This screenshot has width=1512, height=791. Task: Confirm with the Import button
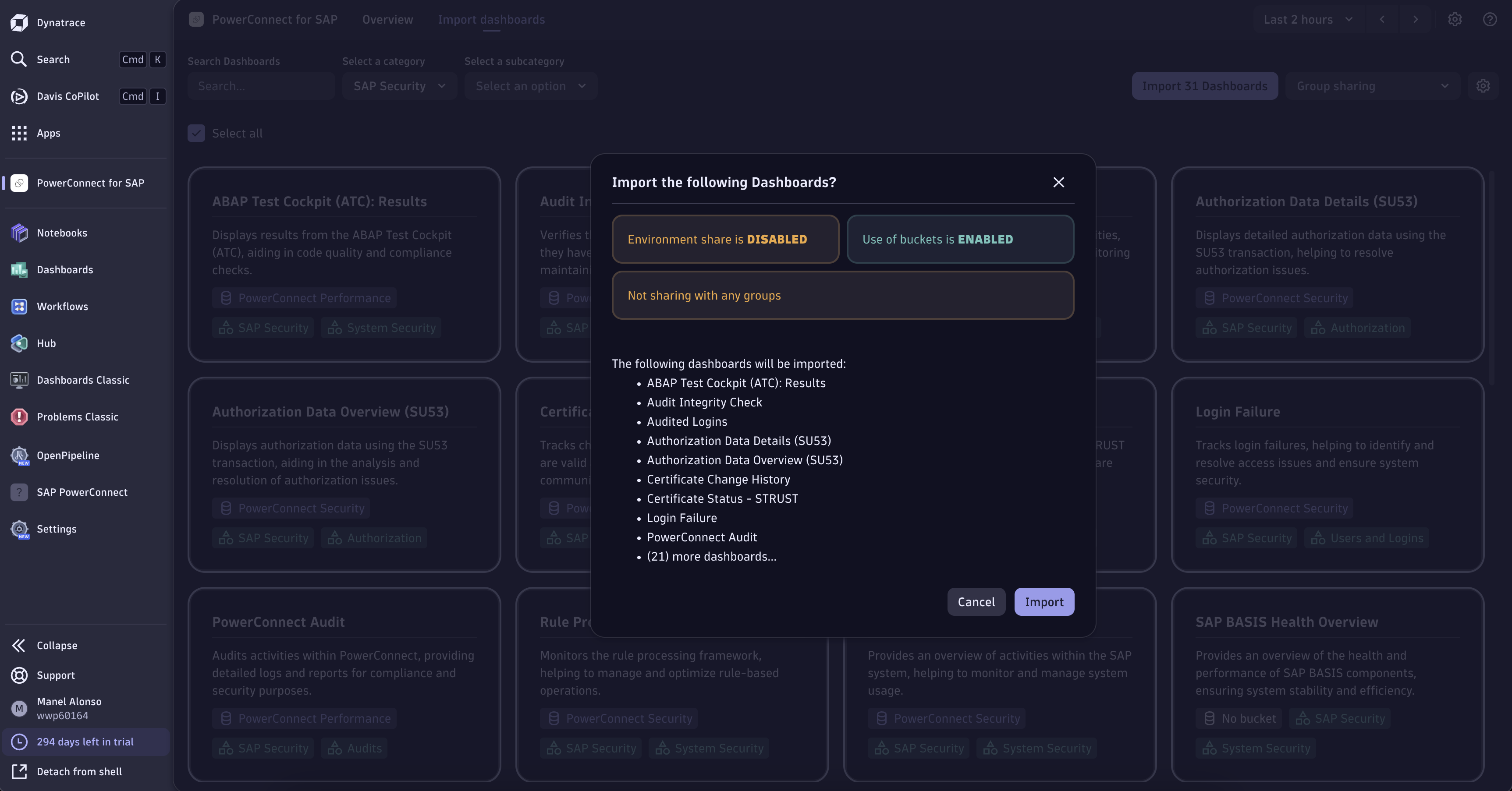pos(1043,602)
